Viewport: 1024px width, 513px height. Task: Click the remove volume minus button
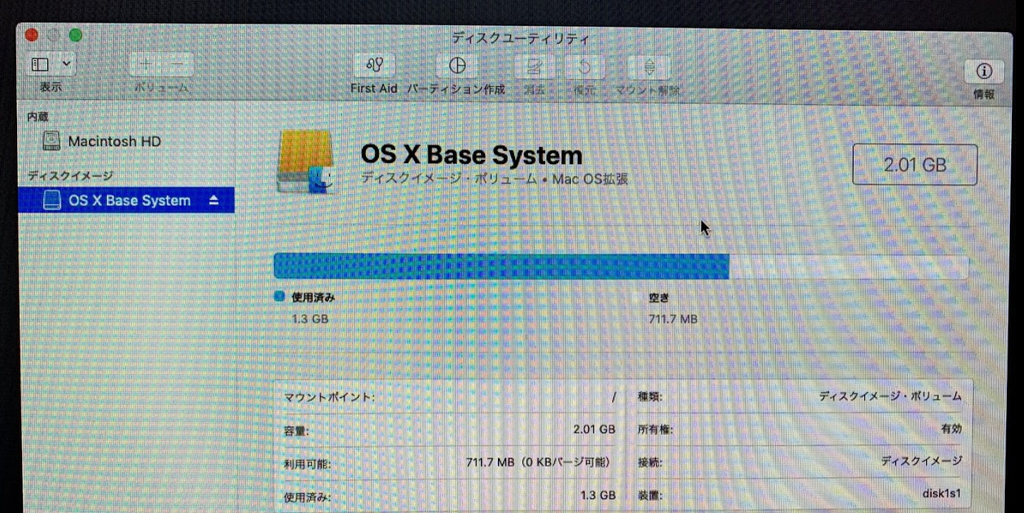click(x=178, y=64)
